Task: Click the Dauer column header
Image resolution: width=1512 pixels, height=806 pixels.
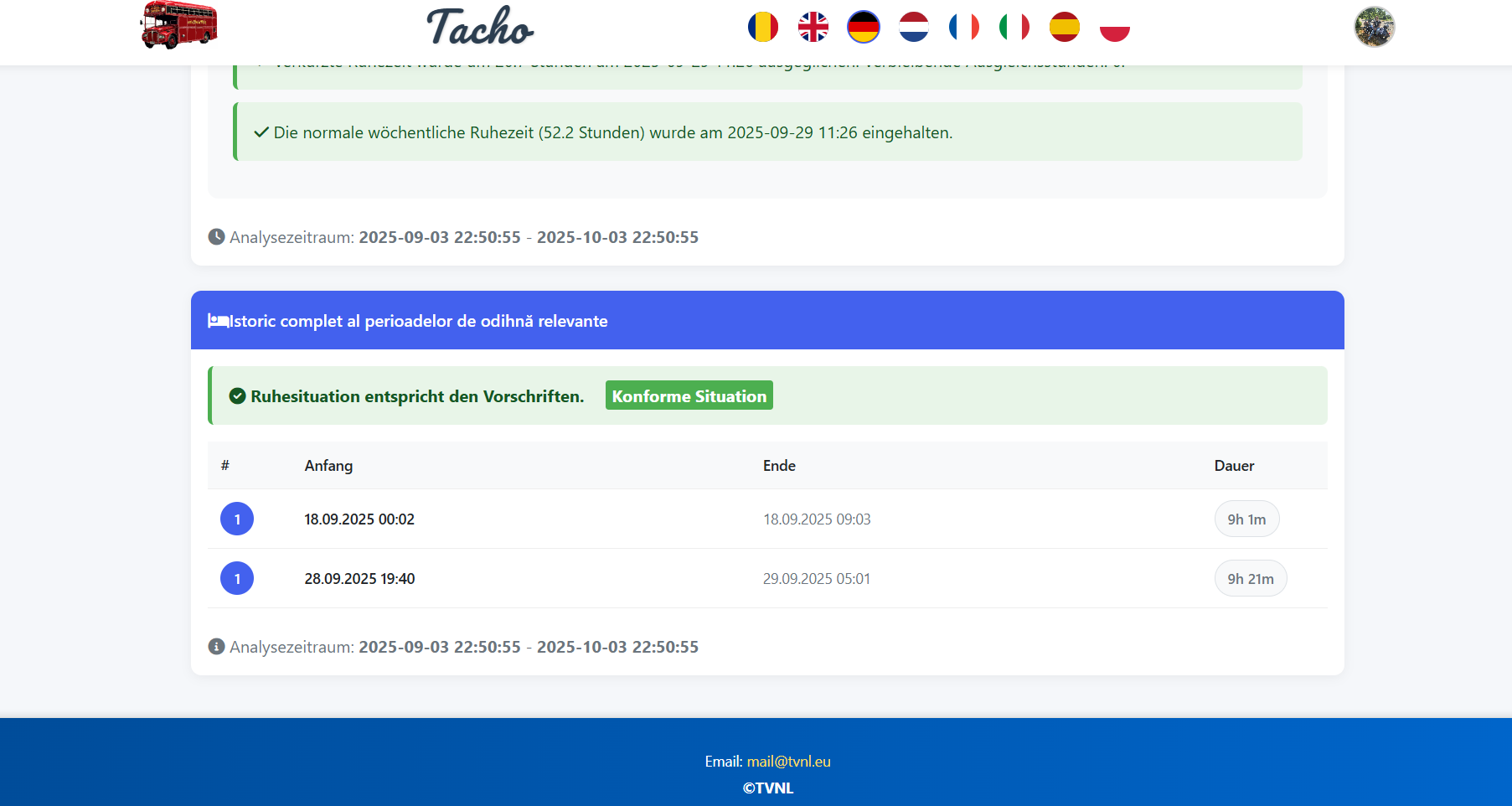Action: tap(1234, 466)
